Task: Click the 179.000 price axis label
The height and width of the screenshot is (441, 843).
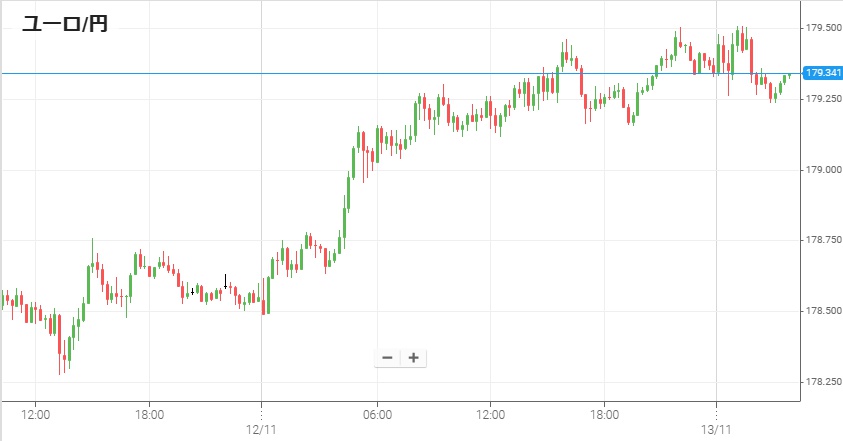Action: click(x=822, y=170)
